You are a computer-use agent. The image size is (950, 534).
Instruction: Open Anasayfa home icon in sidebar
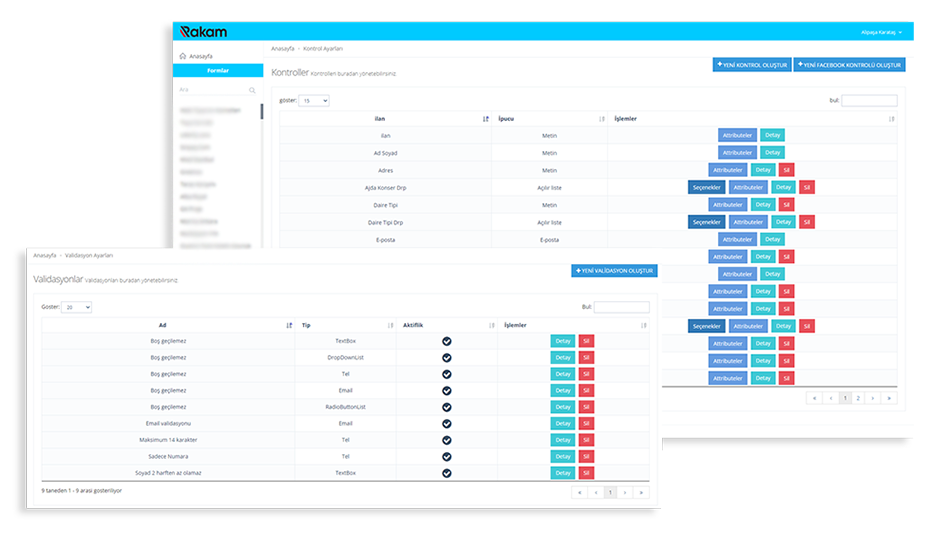pyautogui.click(x=183, y=56)
